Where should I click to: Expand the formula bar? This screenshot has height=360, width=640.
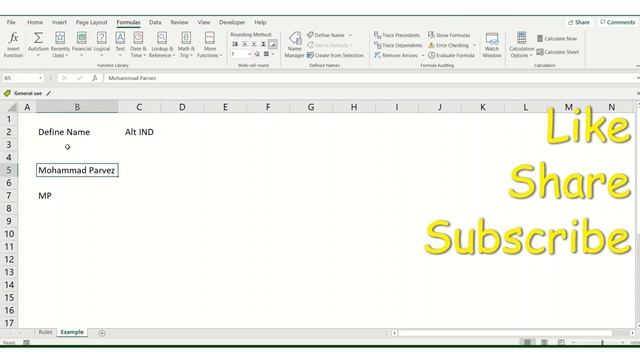[x=638, y=78]
